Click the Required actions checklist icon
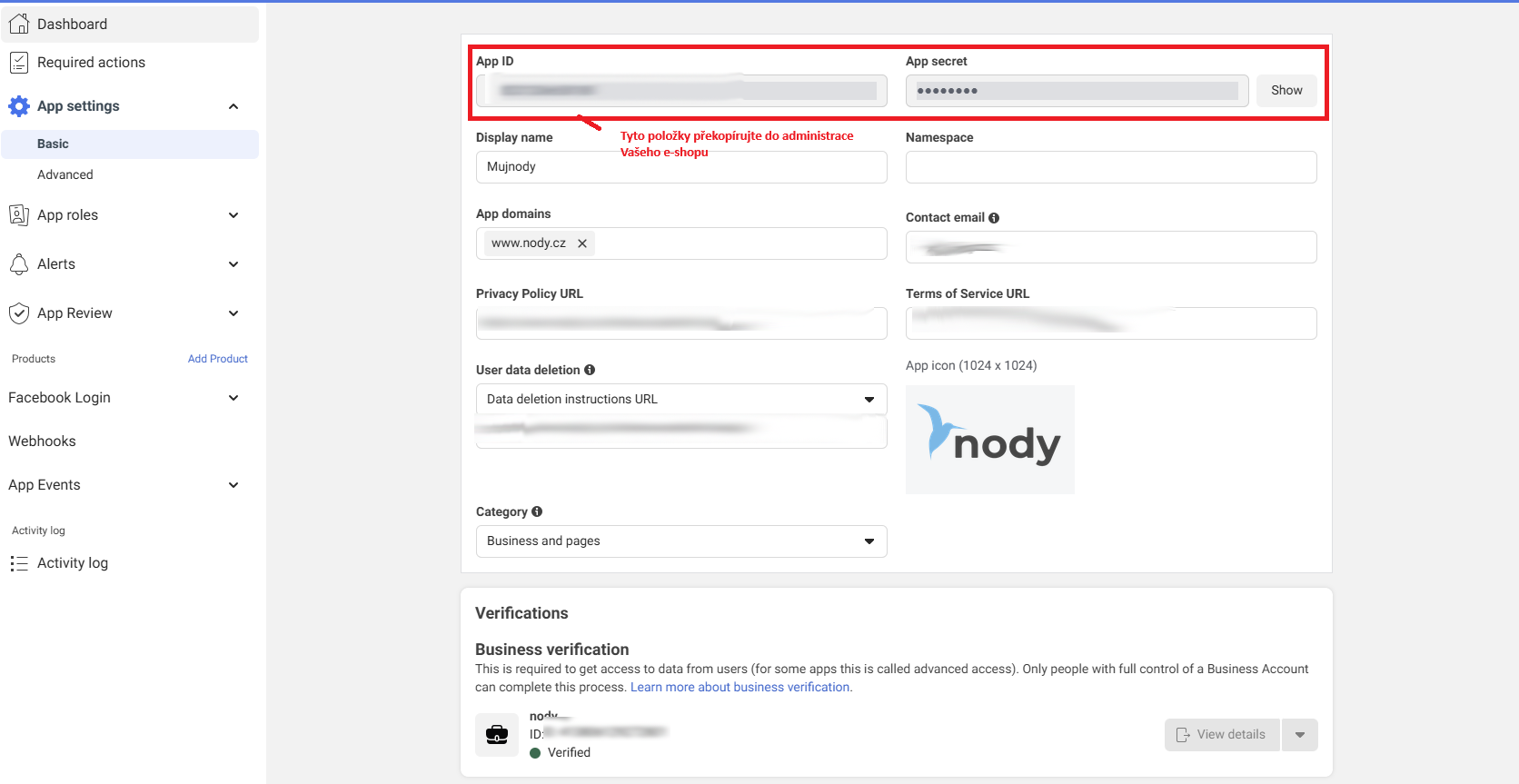This screenshot has width=1519, height=784. 19,63
